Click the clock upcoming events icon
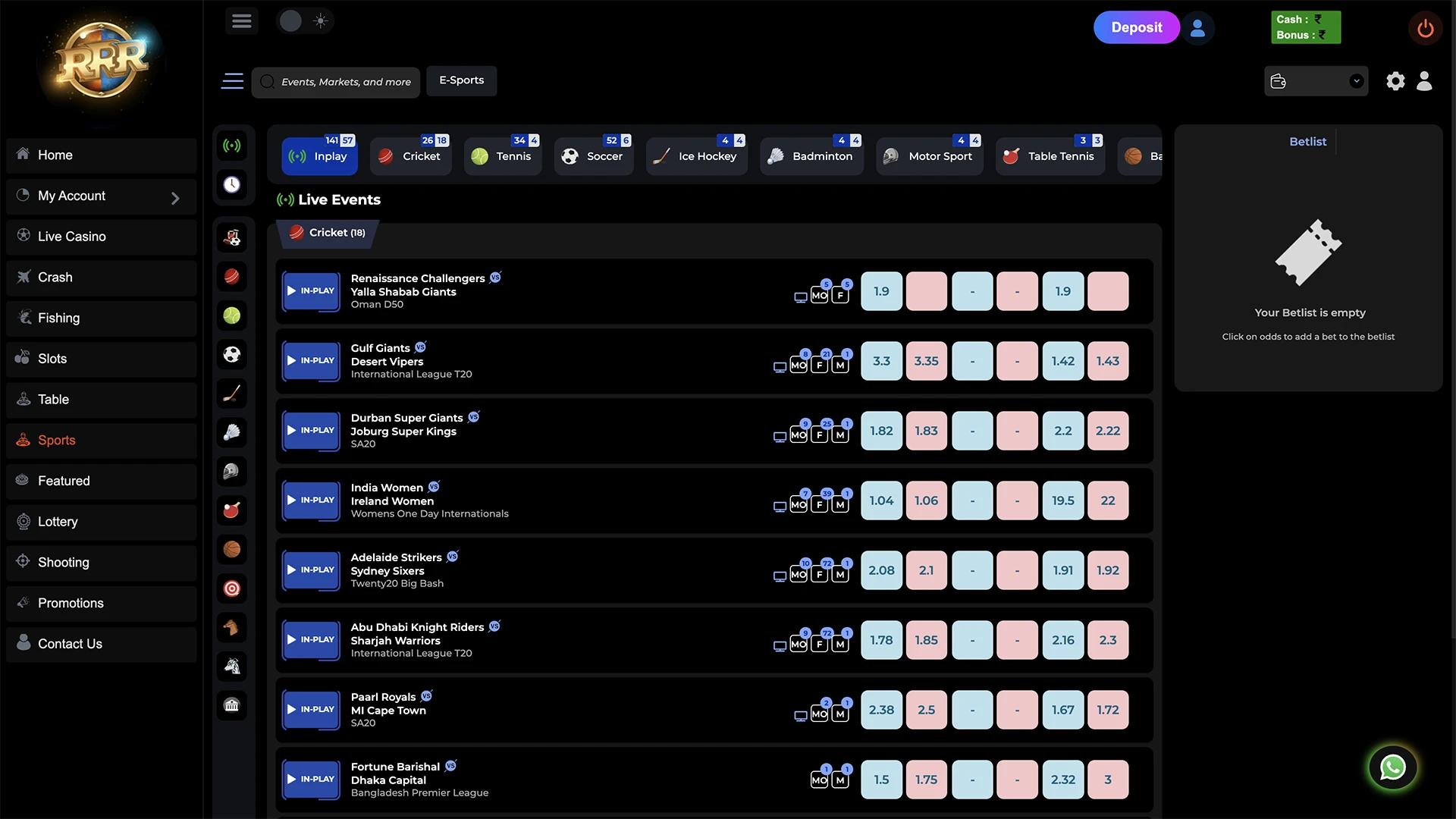 click(232, 184)
